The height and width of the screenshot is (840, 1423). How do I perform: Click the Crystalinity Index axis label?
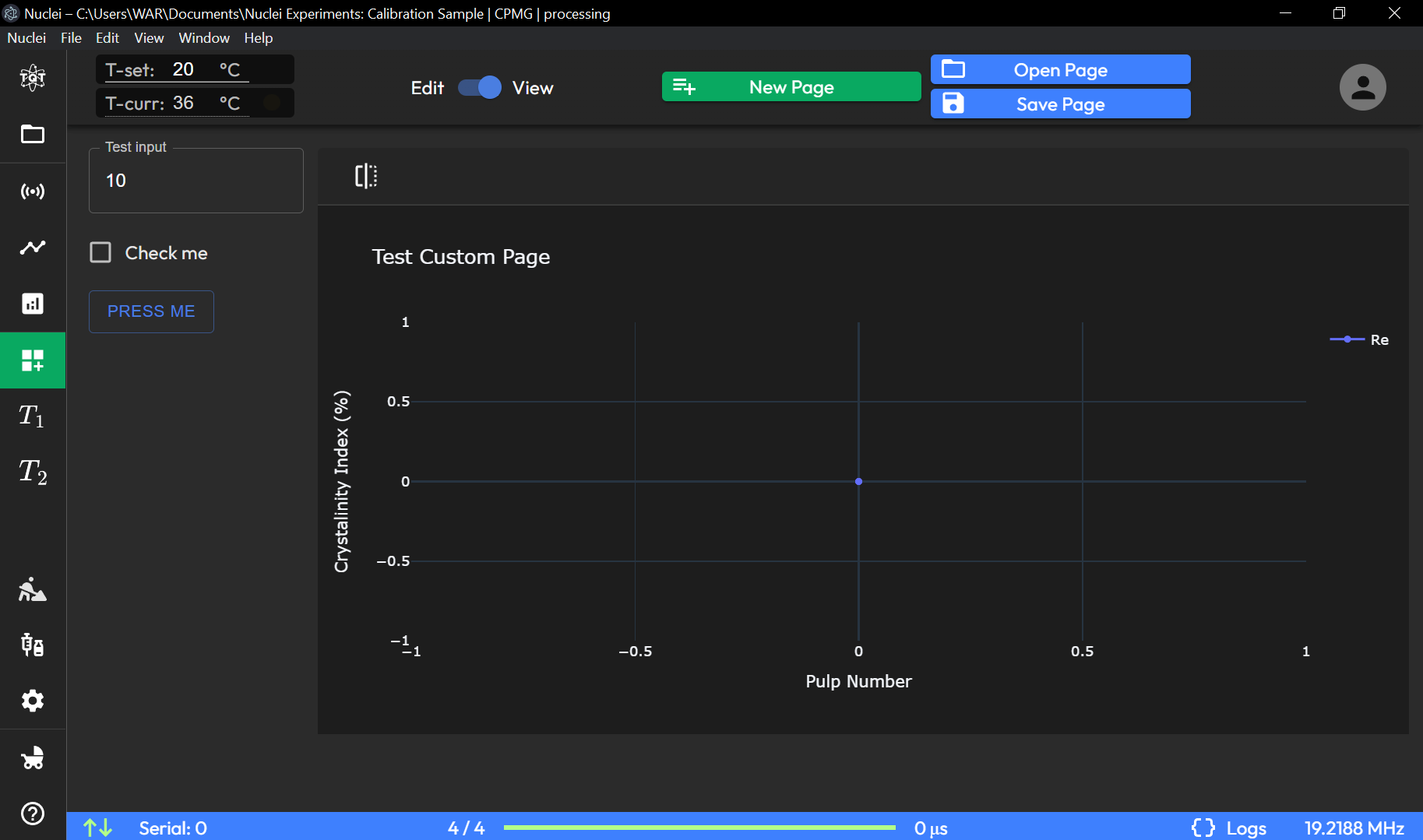click(x=341, y=481)
